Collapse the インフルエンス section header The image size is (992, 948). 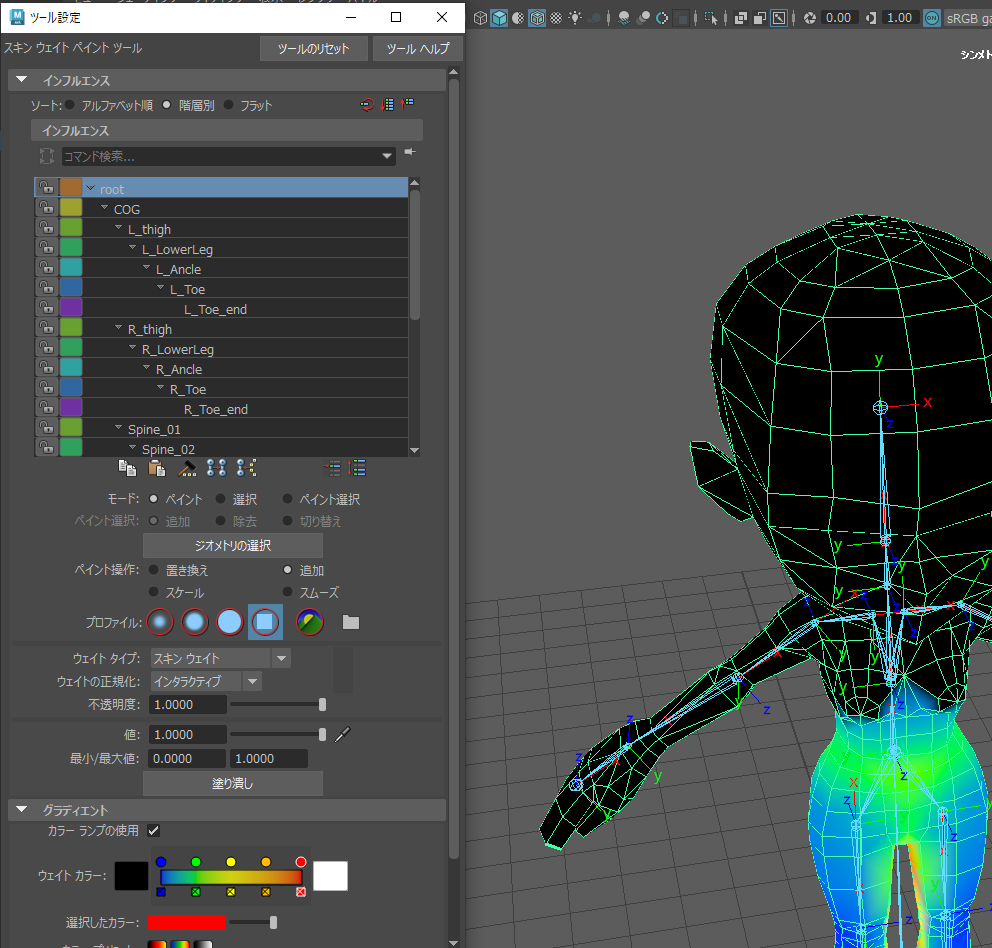pyautogui.click(x=22, y=80)
